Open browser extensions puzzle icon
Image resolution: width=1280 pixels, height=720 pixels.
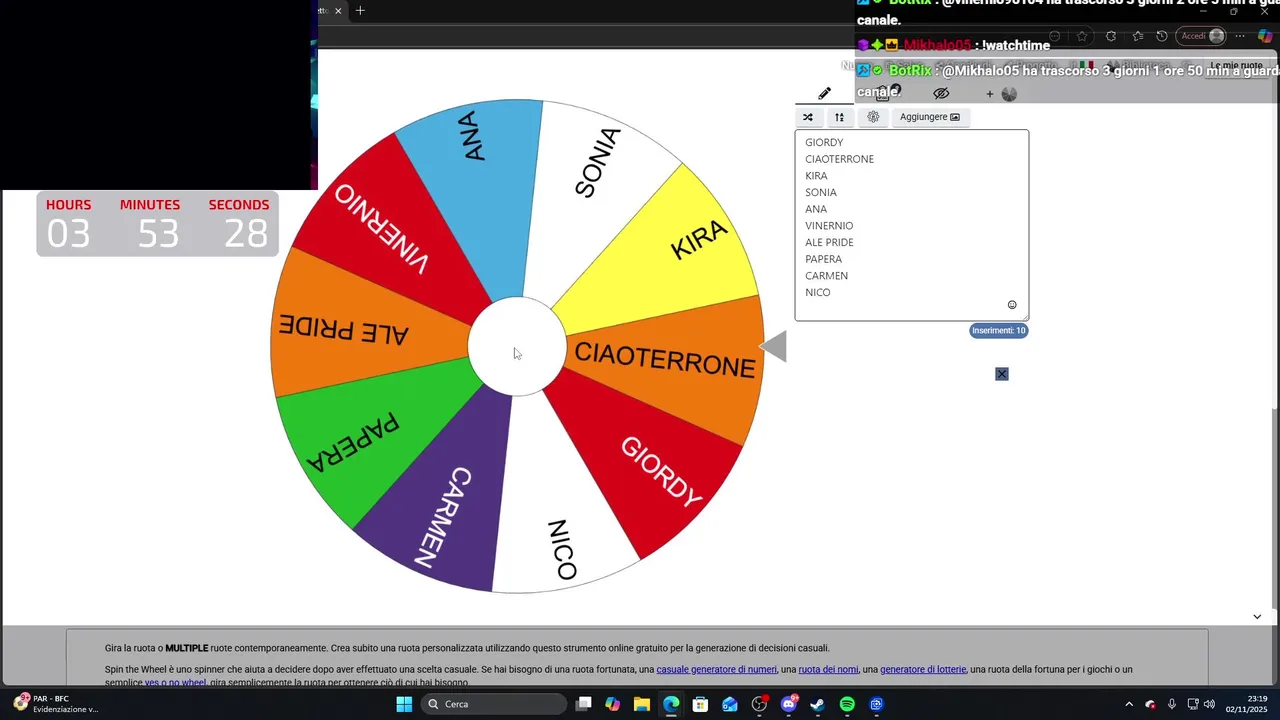click(x=1111, y=36)
